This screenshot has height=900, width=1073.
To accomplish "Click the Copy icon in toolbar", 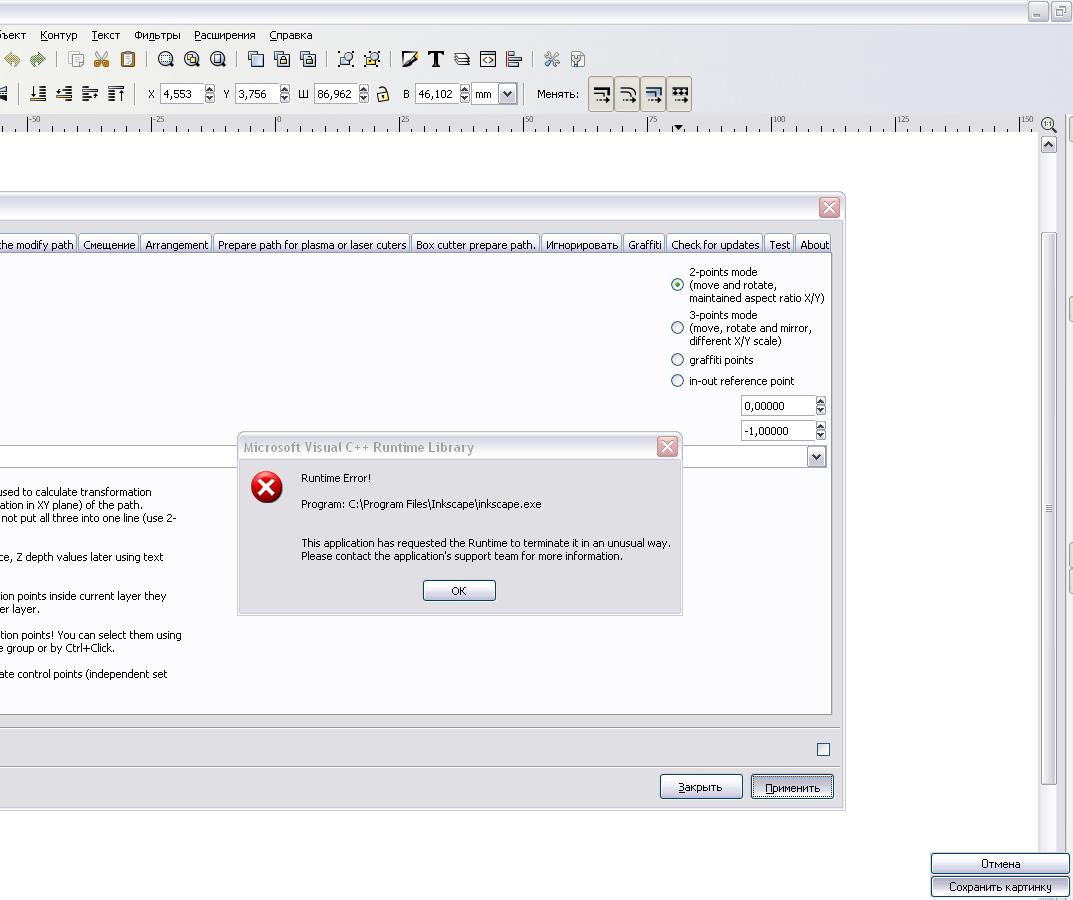I will [x=76, y=60].
